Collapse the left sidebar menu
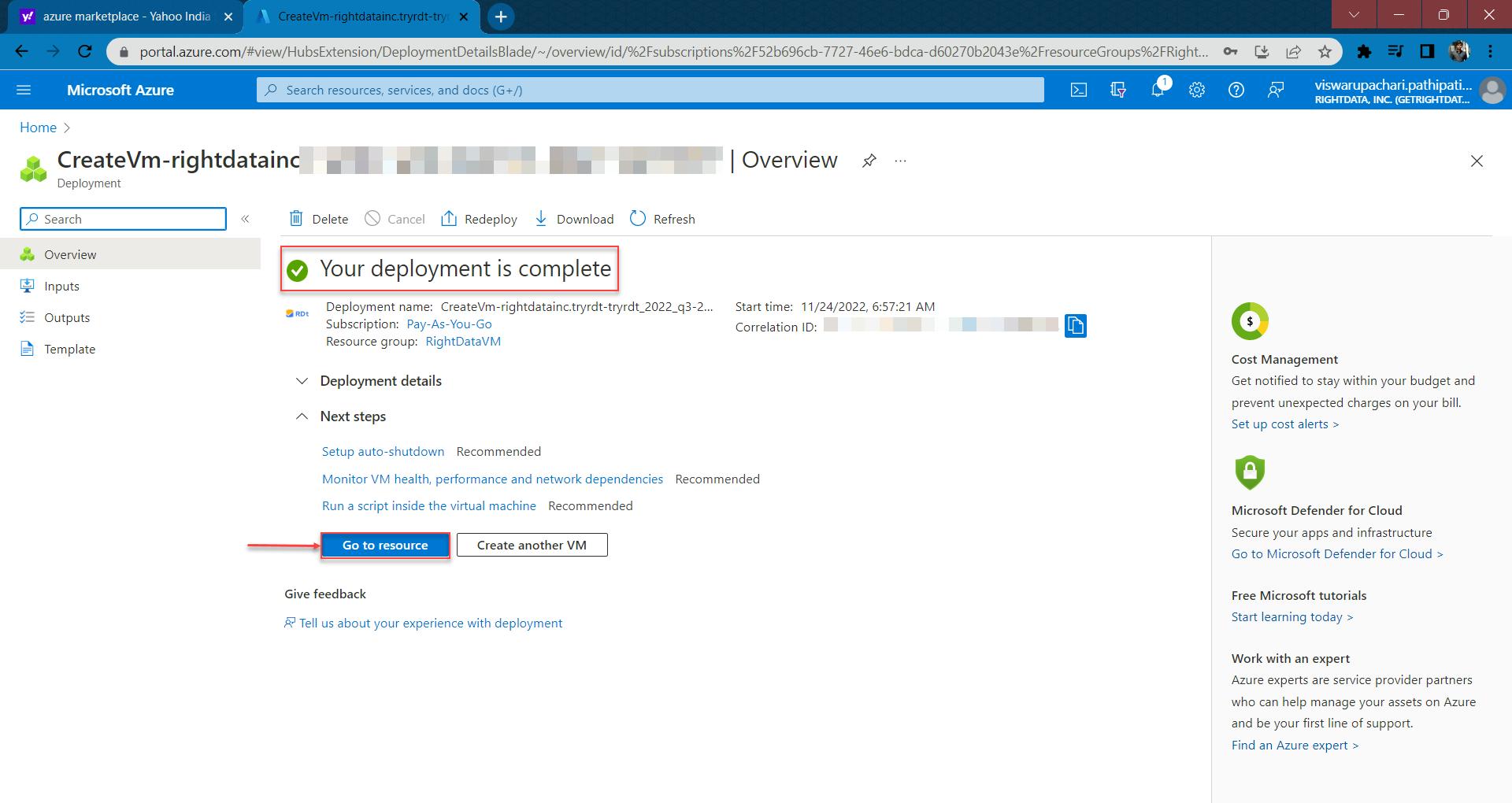 (x=245, y=219)
